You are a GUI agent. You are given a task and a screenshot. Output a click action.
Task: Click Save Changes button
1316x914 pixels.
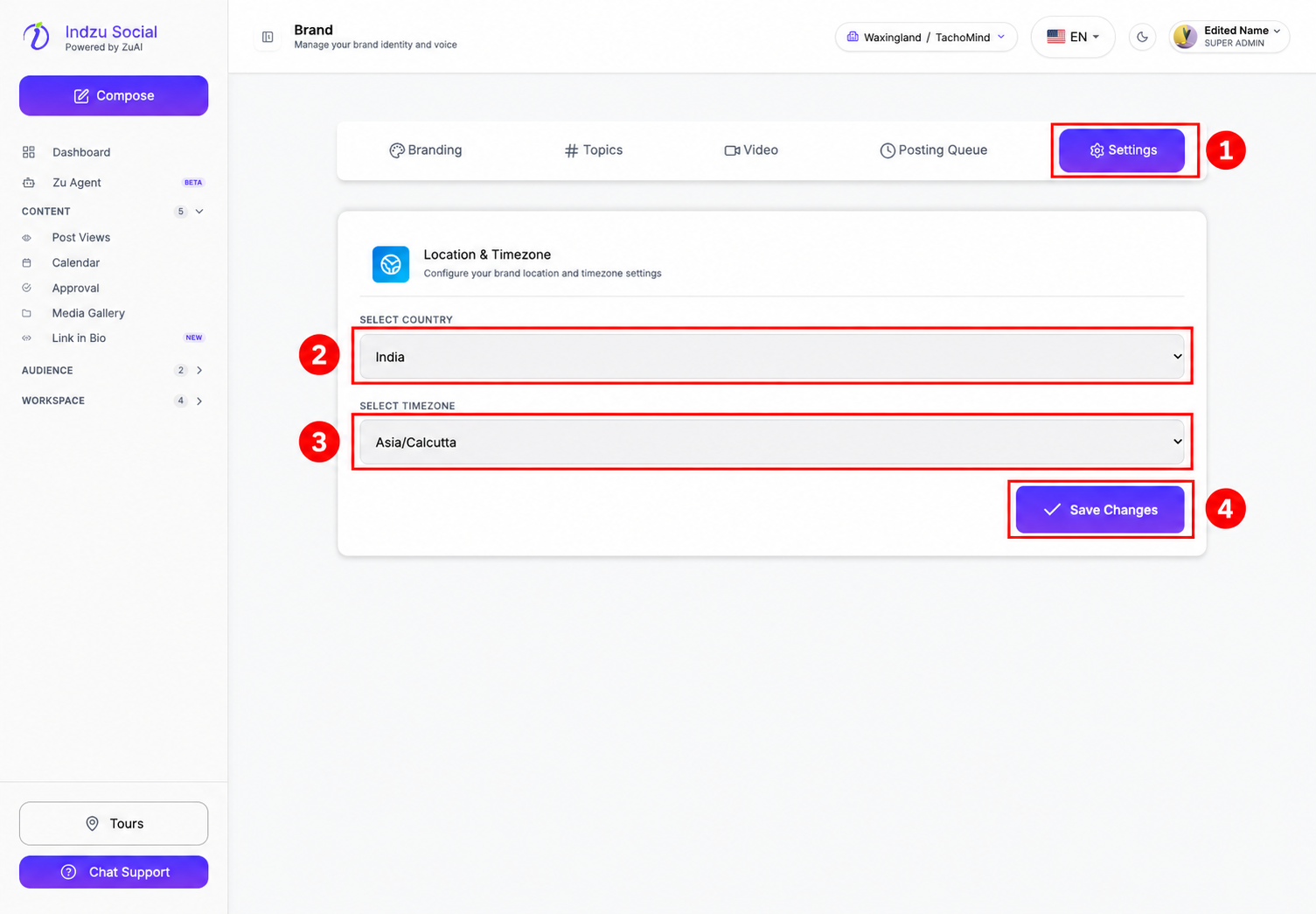[x=1100, y=510]
